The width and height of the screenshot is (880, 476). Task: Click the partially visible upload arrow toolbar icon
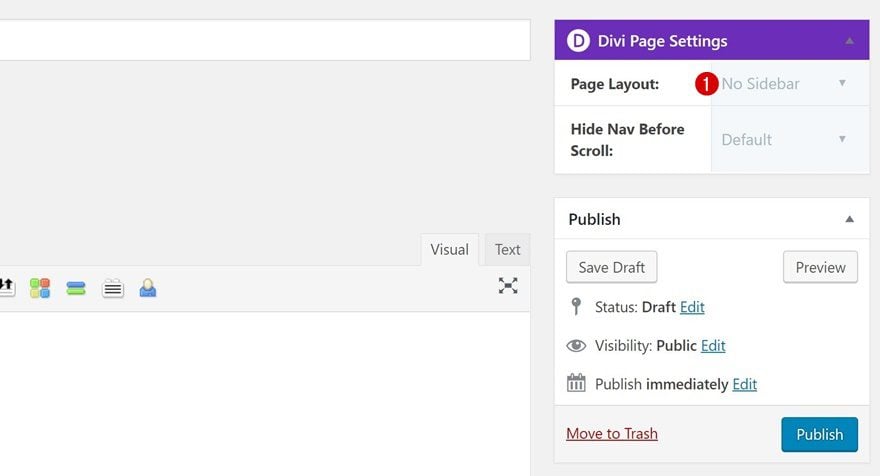click(6, 288)
